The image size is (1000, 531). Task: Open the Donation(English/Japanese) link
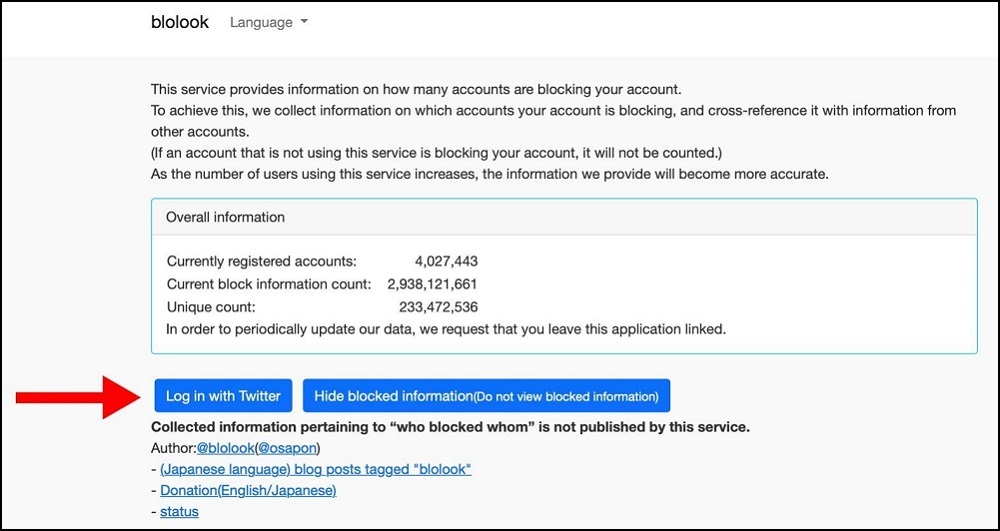248,491
